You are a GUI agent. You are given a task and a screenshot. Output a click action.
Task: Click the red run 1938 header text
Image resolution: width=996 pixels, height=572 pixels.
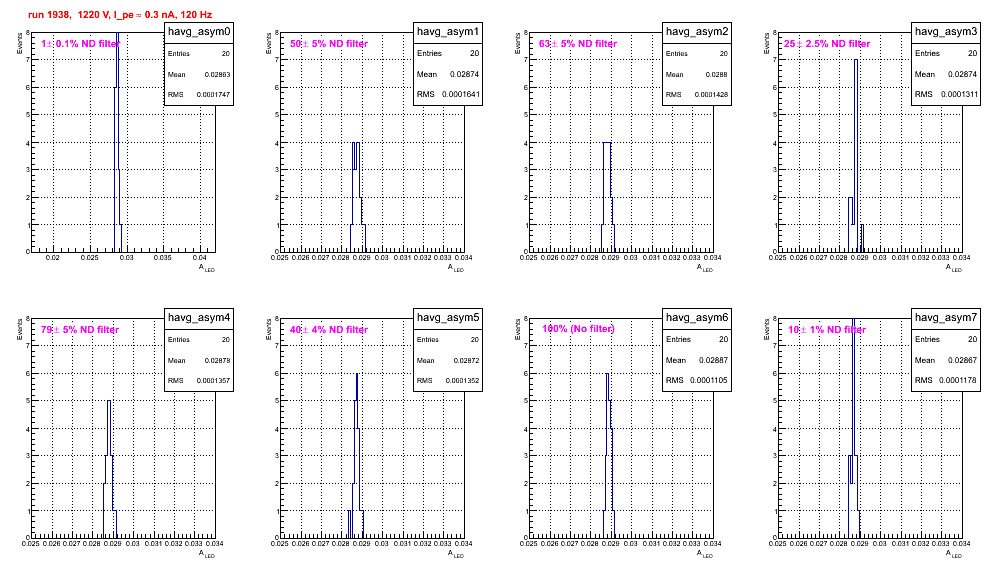pos(120,14)
